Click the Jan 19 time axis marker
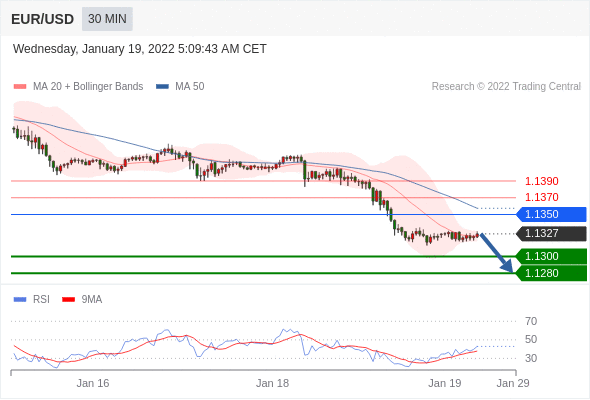 pos(445,383)
